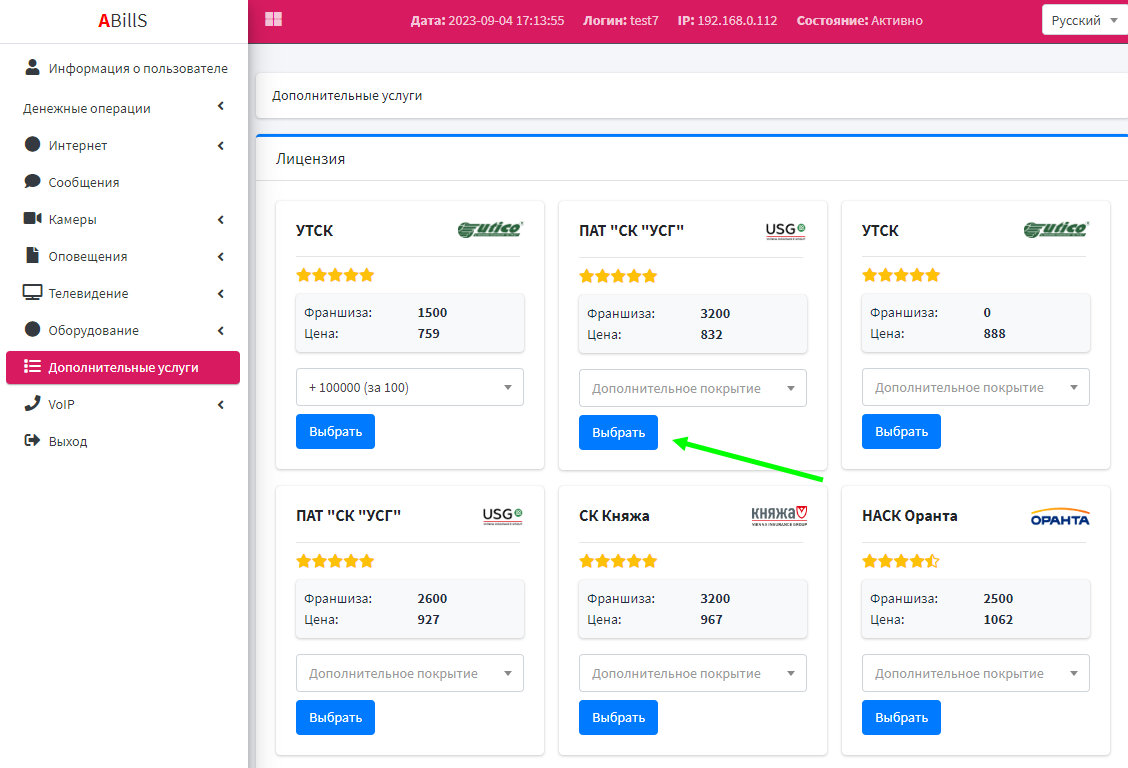The width and height of the screenshot is (1128, 768).
Task: Click the Телевидение monitor icon
Action: (x=32, y=292)
